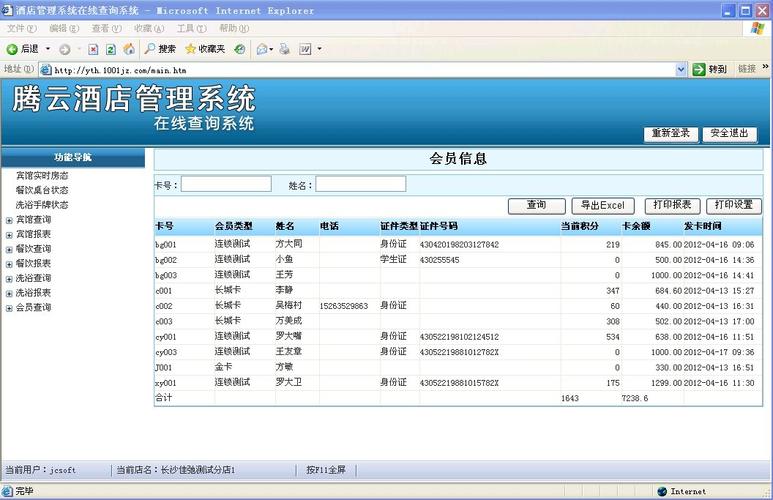Click the 卡余额 column header
773x500 pixels.
tap(636, 226)
